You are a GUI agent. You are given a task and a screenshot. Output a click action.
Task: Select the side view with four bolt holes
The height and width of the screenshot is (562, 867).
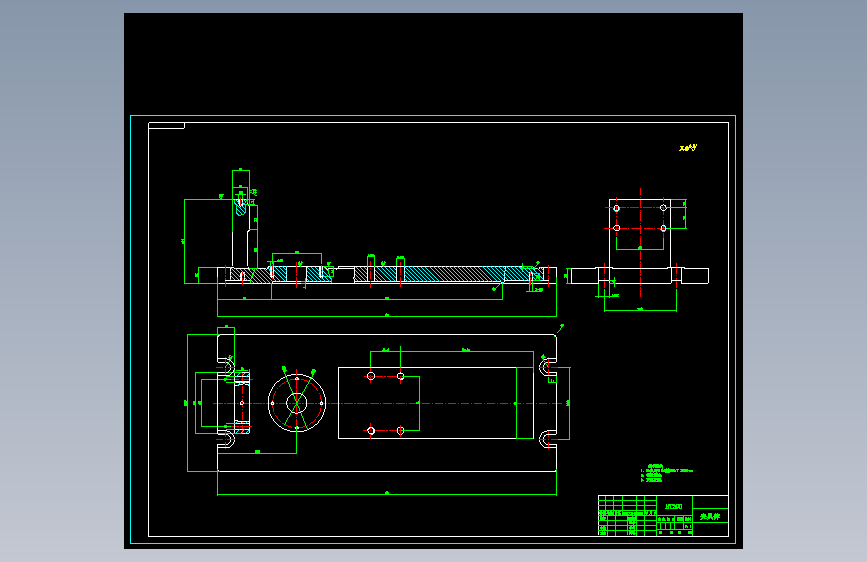pos(640,242)
